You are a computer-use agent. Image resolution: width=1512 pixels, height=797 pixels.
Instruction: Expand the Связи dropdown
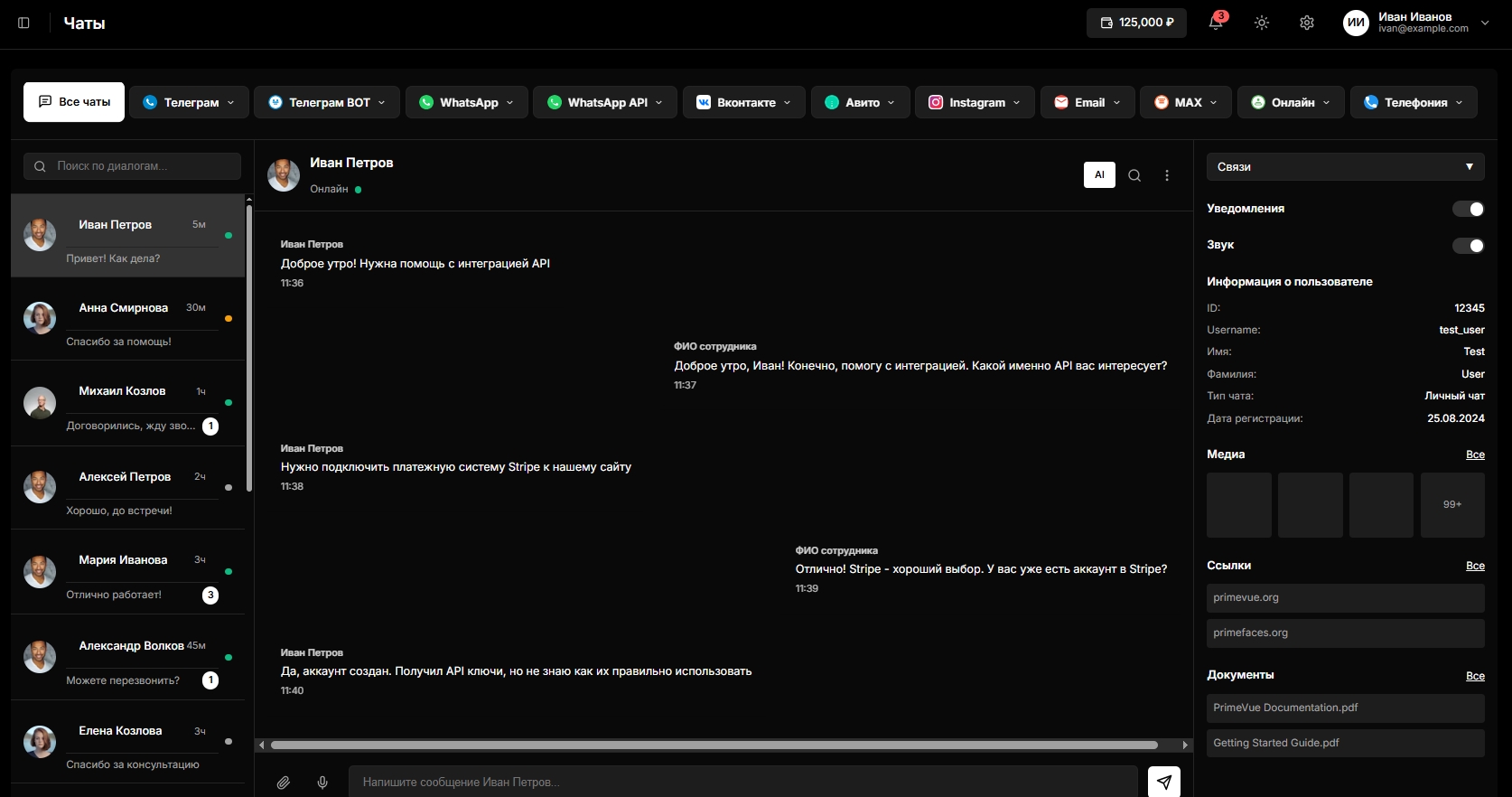(x=1345, y=167)
